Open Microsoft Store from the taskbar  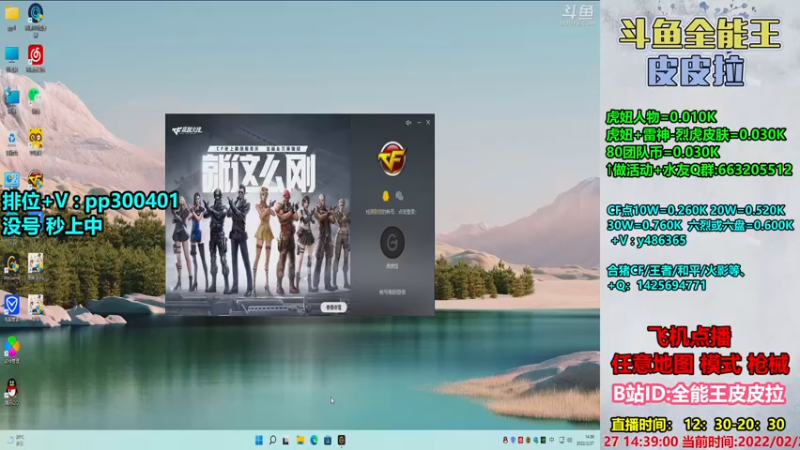pyautogui.click(x=328, y=440)
